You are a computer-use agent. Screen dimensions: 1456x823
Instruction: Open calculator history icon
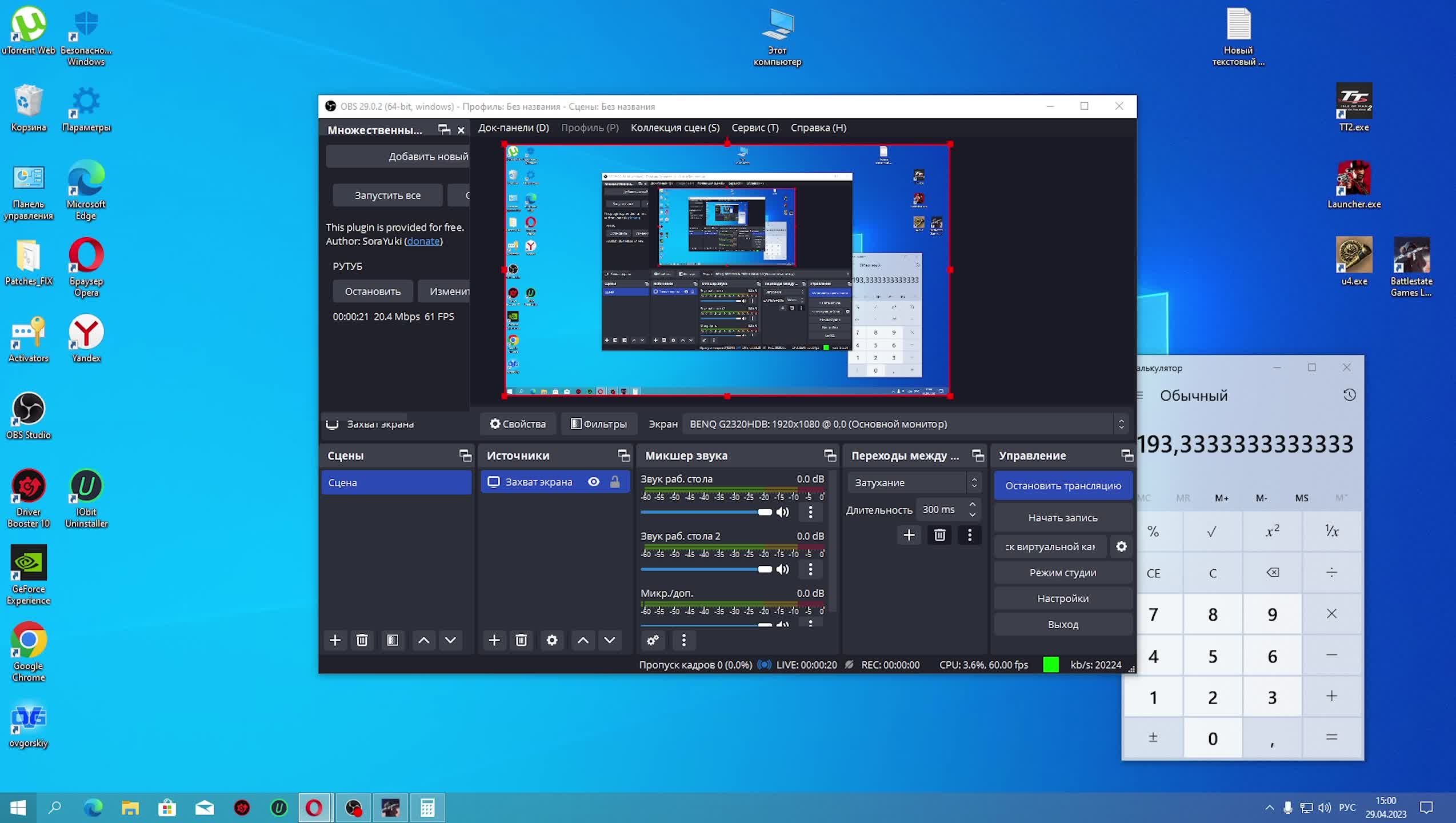(1349, 395)
